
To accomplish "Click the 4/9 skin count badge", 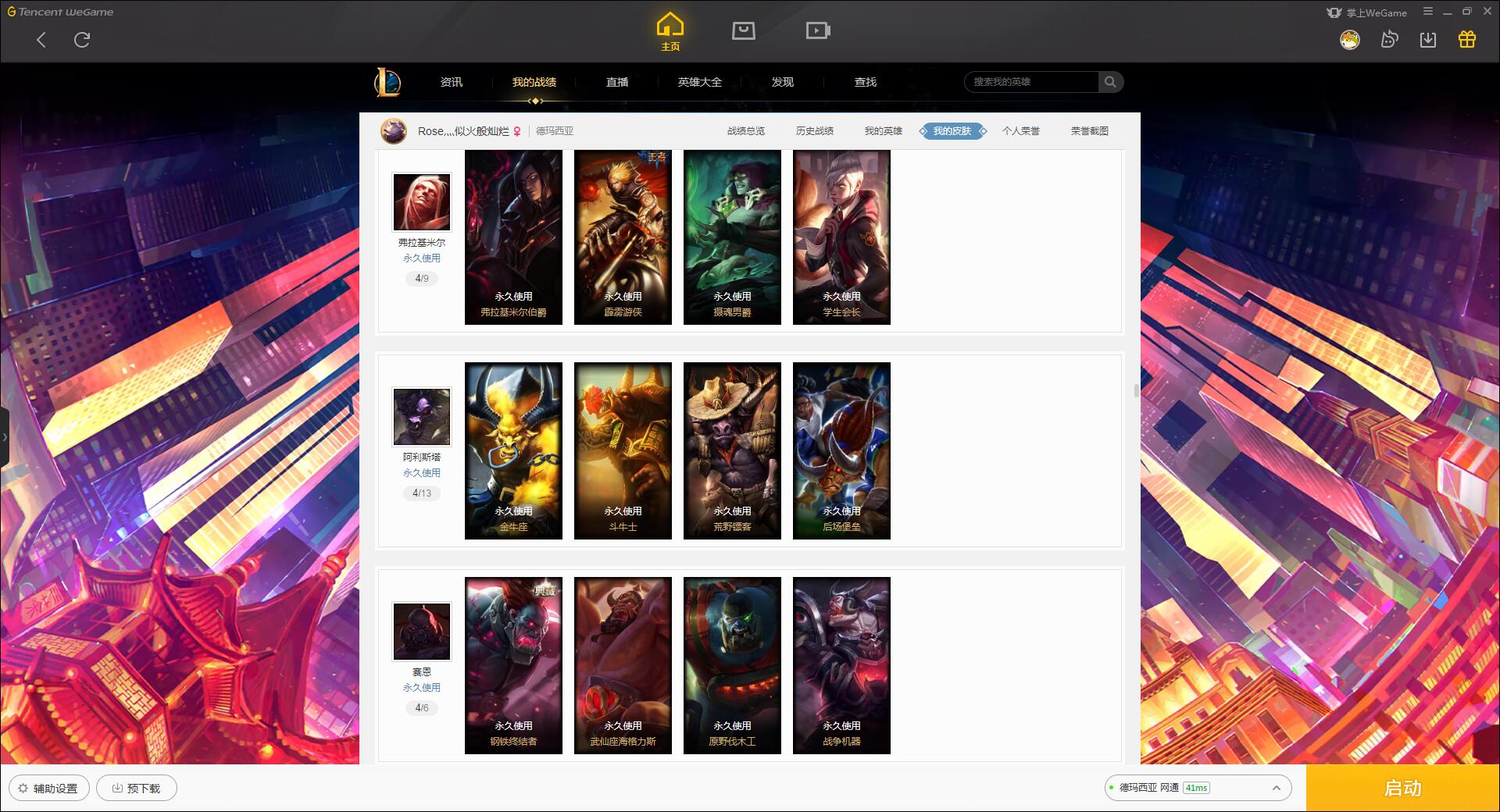I will coord(422,279).
